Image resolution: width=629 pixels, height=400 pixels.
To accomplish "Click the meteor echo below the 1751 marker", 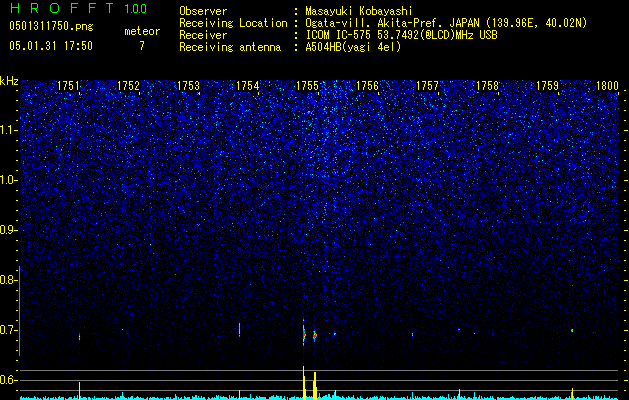I will coord(79,337).
